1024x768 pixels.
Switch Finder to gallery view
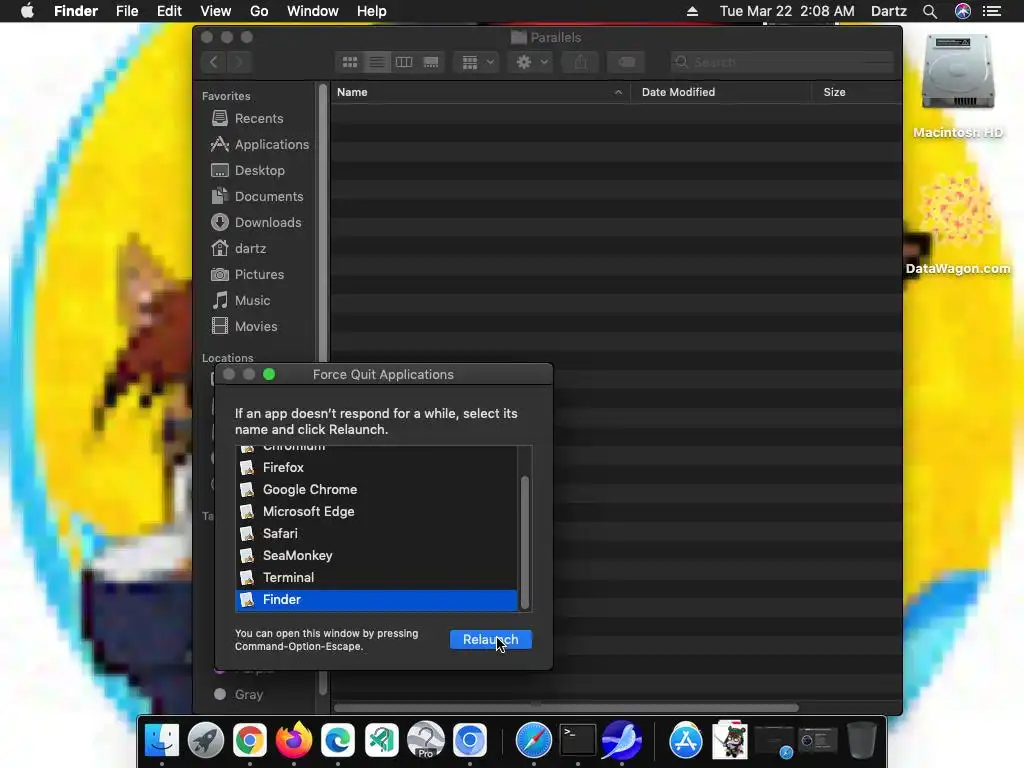pyautogui.click(x=431, y=62)
